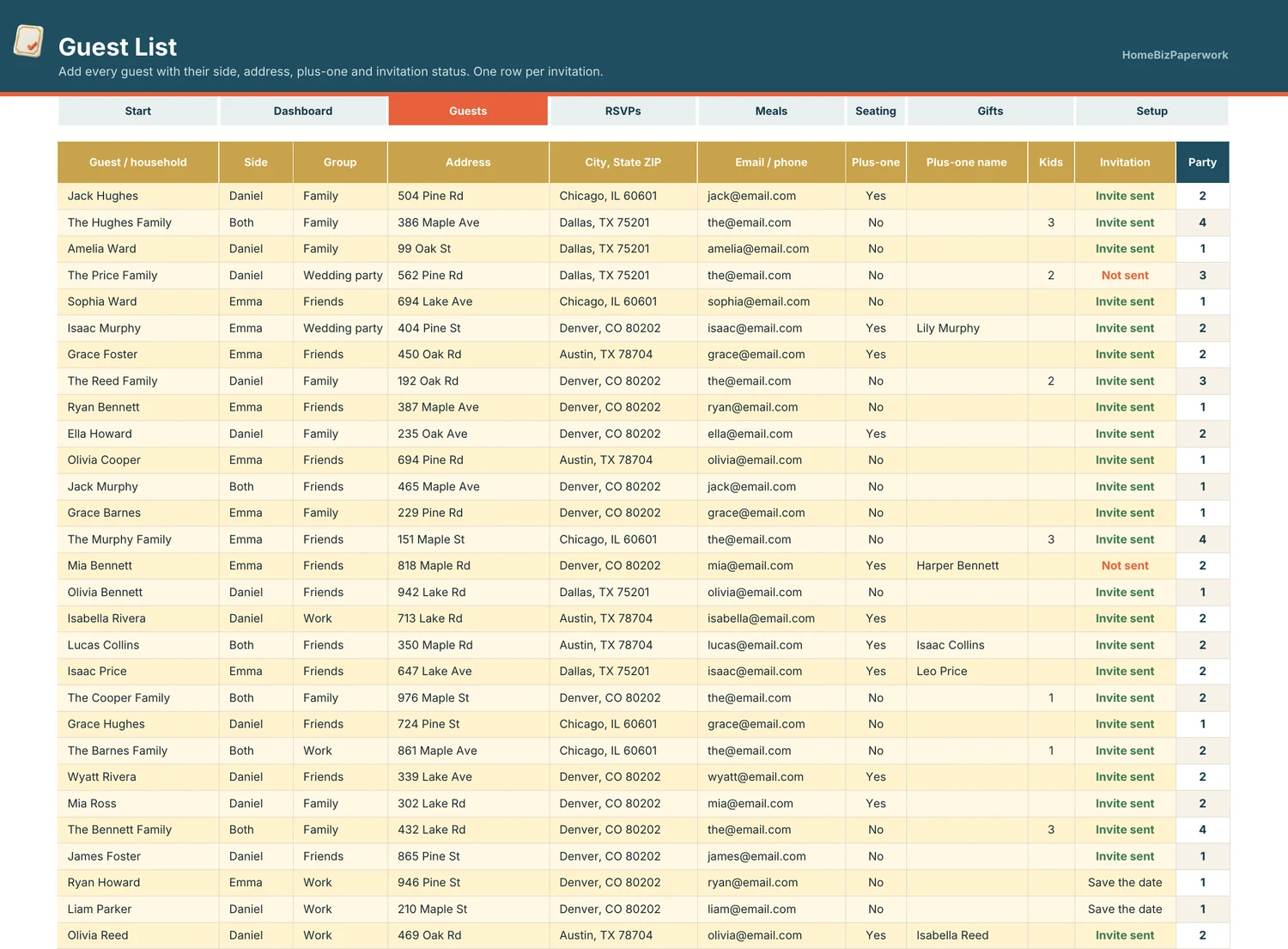
Task: Click the Group column header
Action: click(340, 162)
